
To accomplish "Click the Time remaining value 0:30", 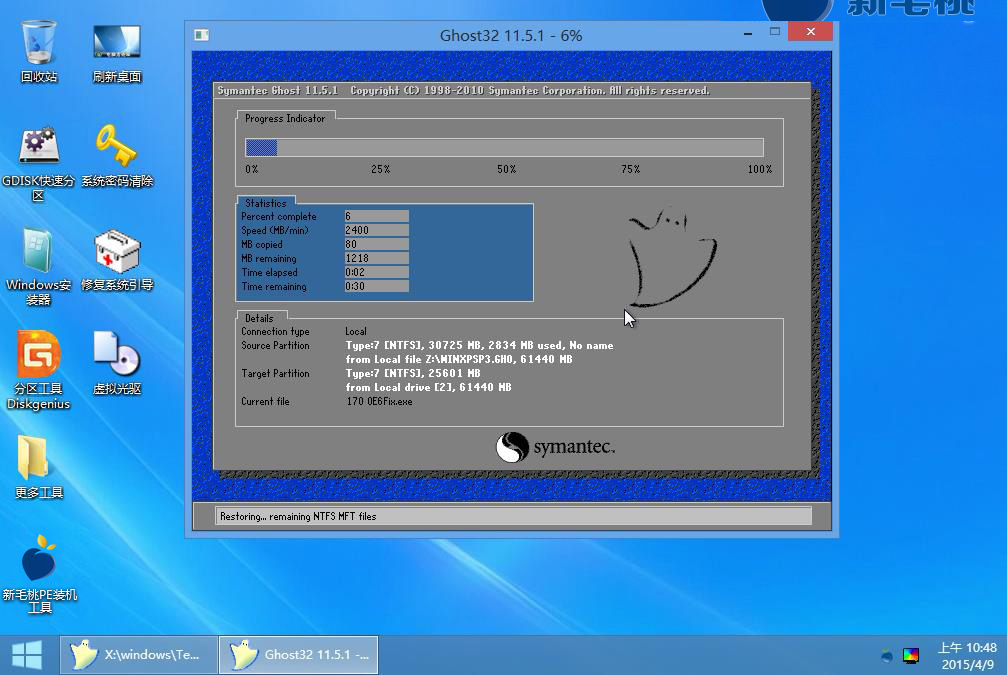I will [x=376, y=286].
